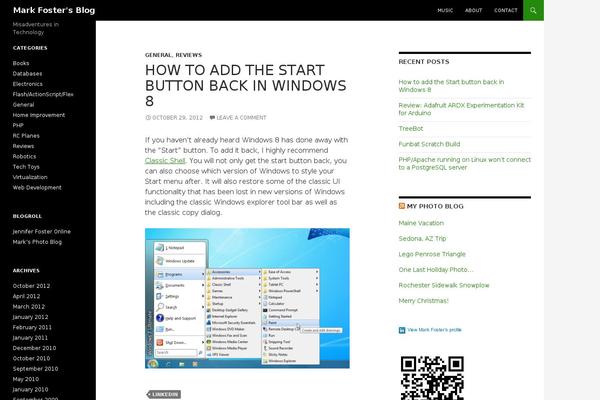600x400 pixels.
Task: Open the Databases category
Action: pyautogui.click(x=27, y=73)
